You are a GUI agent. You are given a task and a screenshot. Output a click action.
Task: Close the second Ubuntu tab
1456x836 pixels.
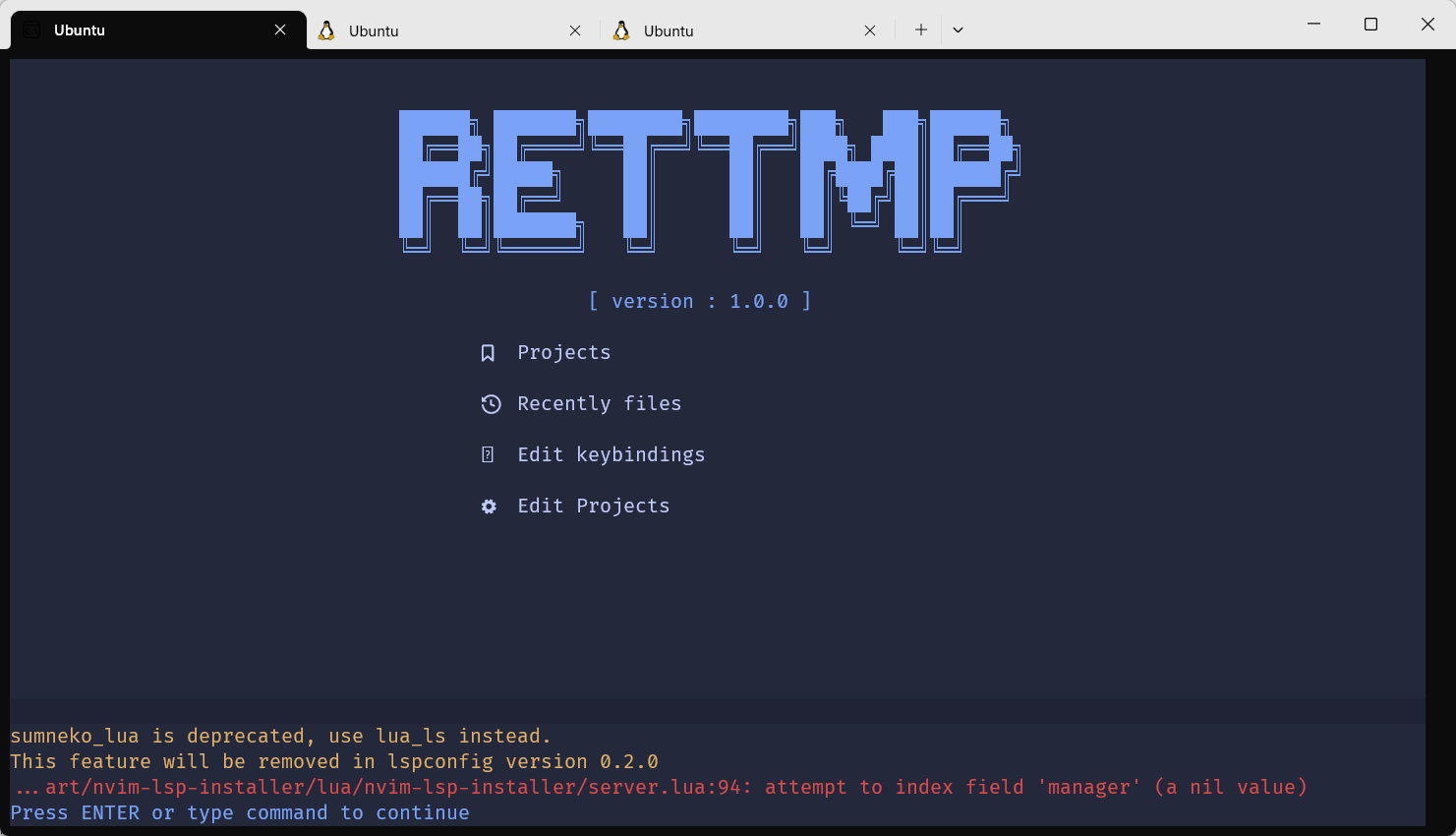point(575,30)
